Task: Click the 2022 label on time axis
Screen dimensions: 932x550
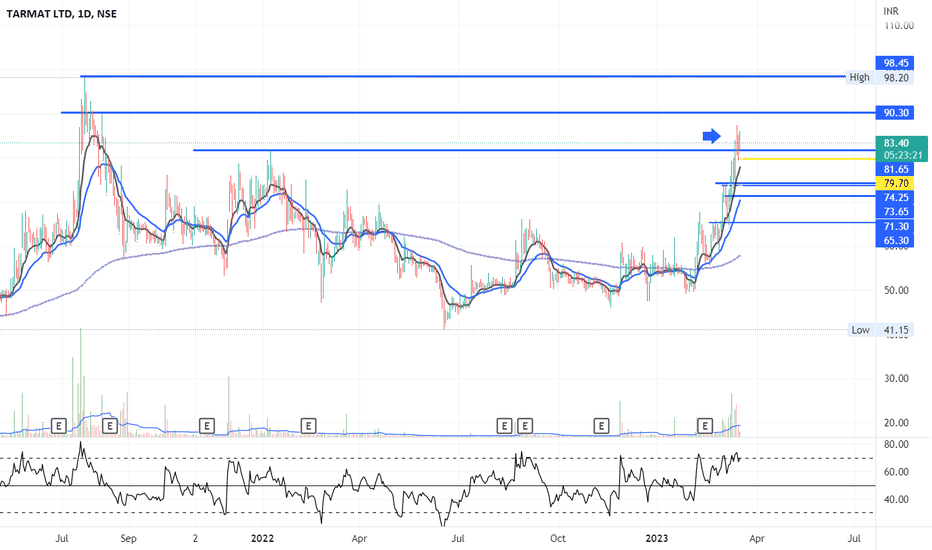Action: pos(262,539)
